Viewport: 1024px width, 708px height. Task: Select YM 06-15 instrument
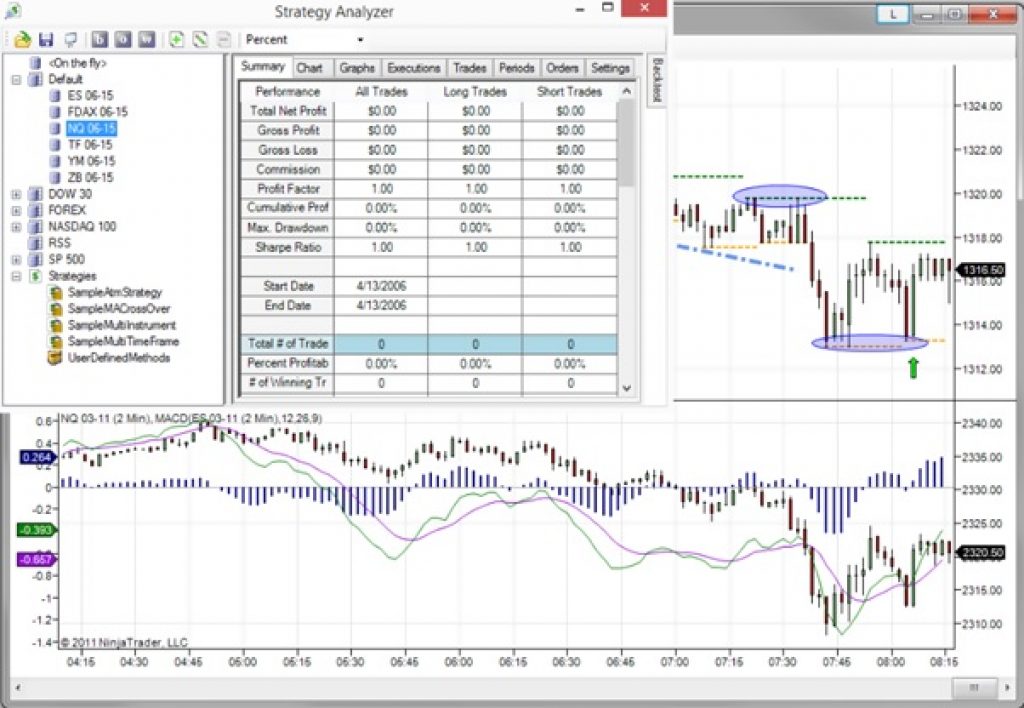(x=91, y=161)
